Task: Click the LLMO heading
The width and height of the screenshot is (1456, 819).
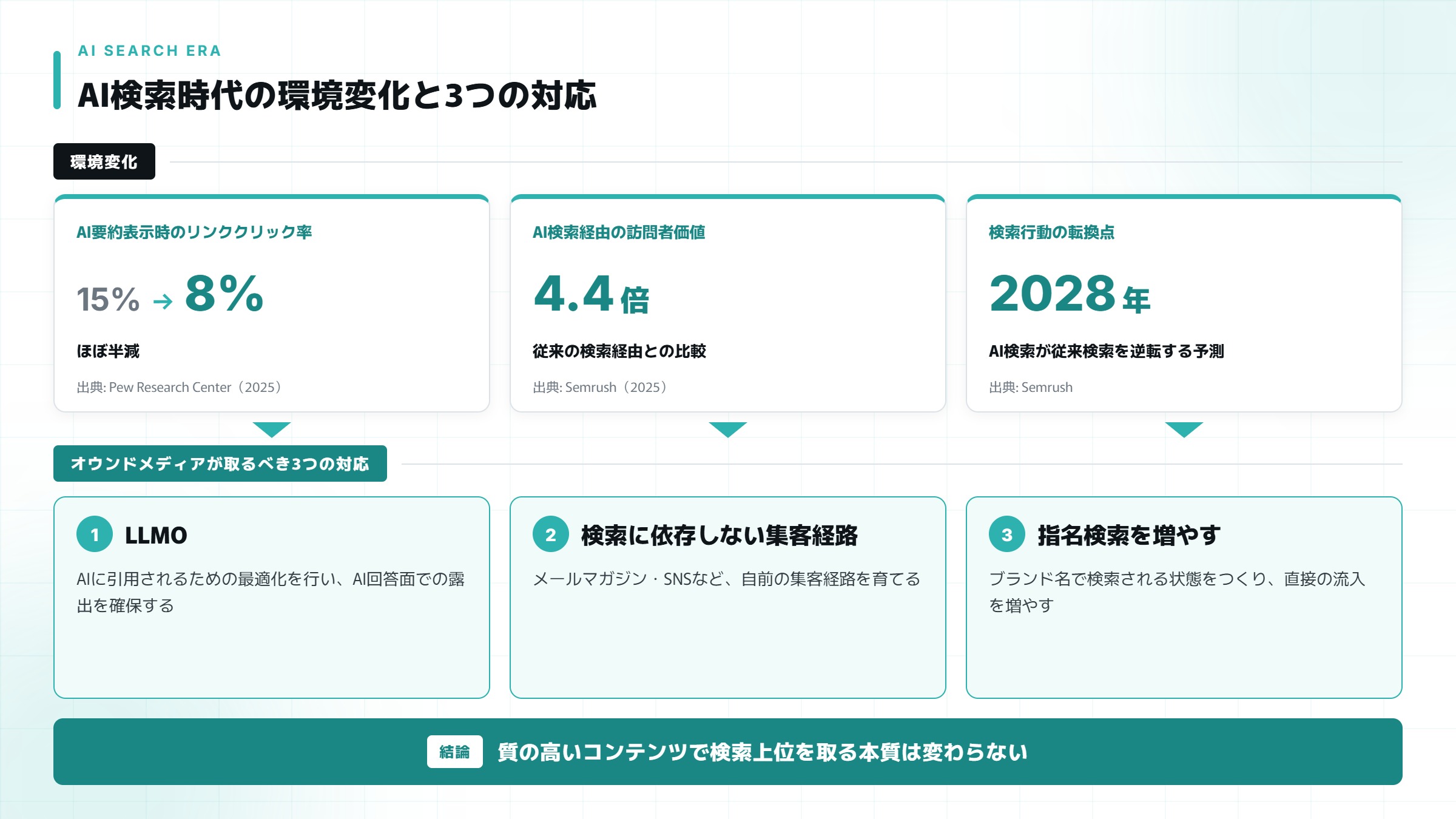Action: point(156,535)
